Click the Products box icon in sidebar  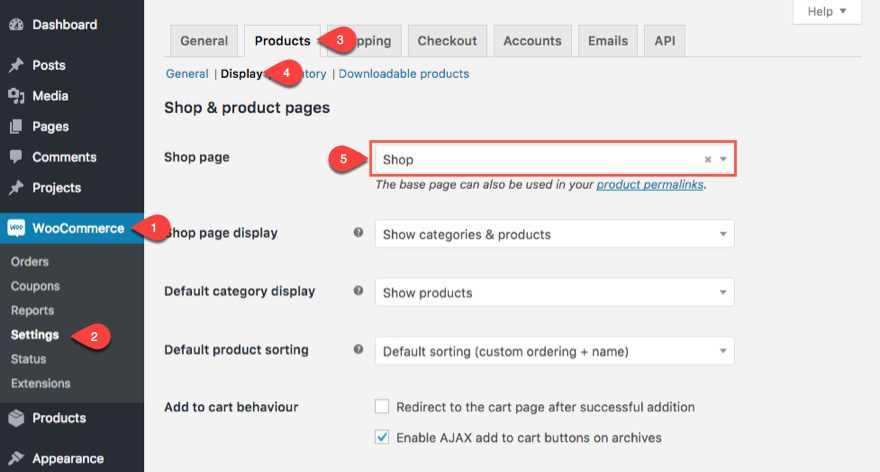16,418
